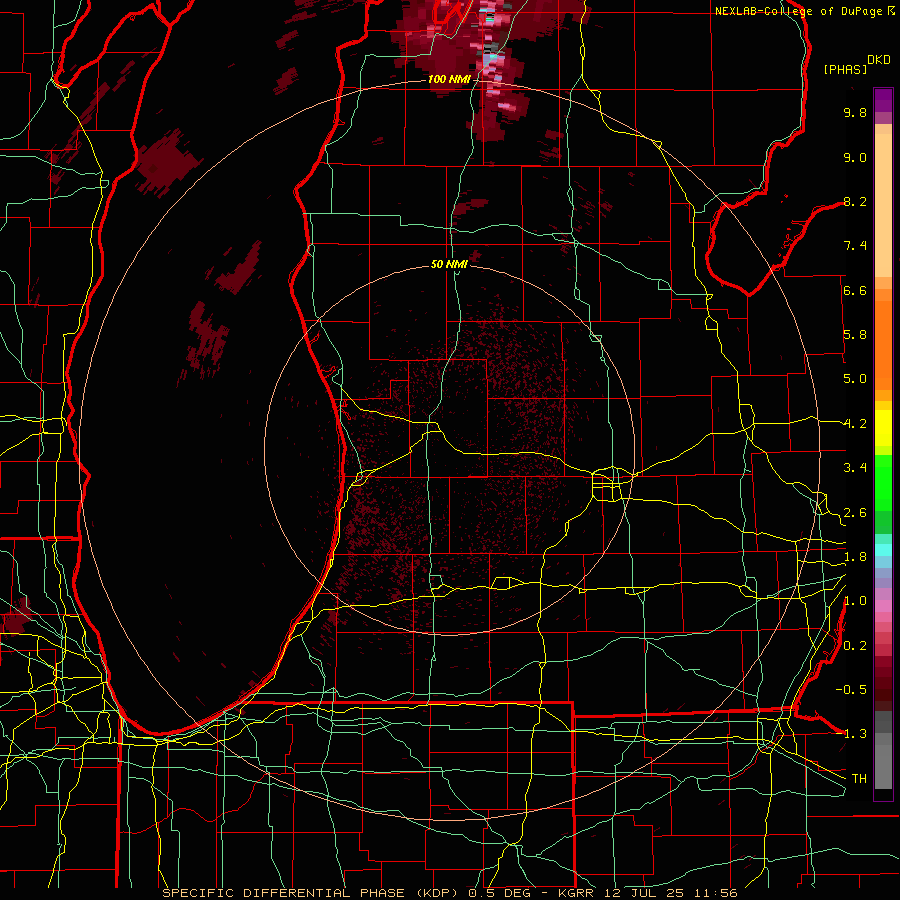Click the 4.2 value on the legend
Image resolution: width=900 pixels, height=900 pixels.
coord(855,424)
